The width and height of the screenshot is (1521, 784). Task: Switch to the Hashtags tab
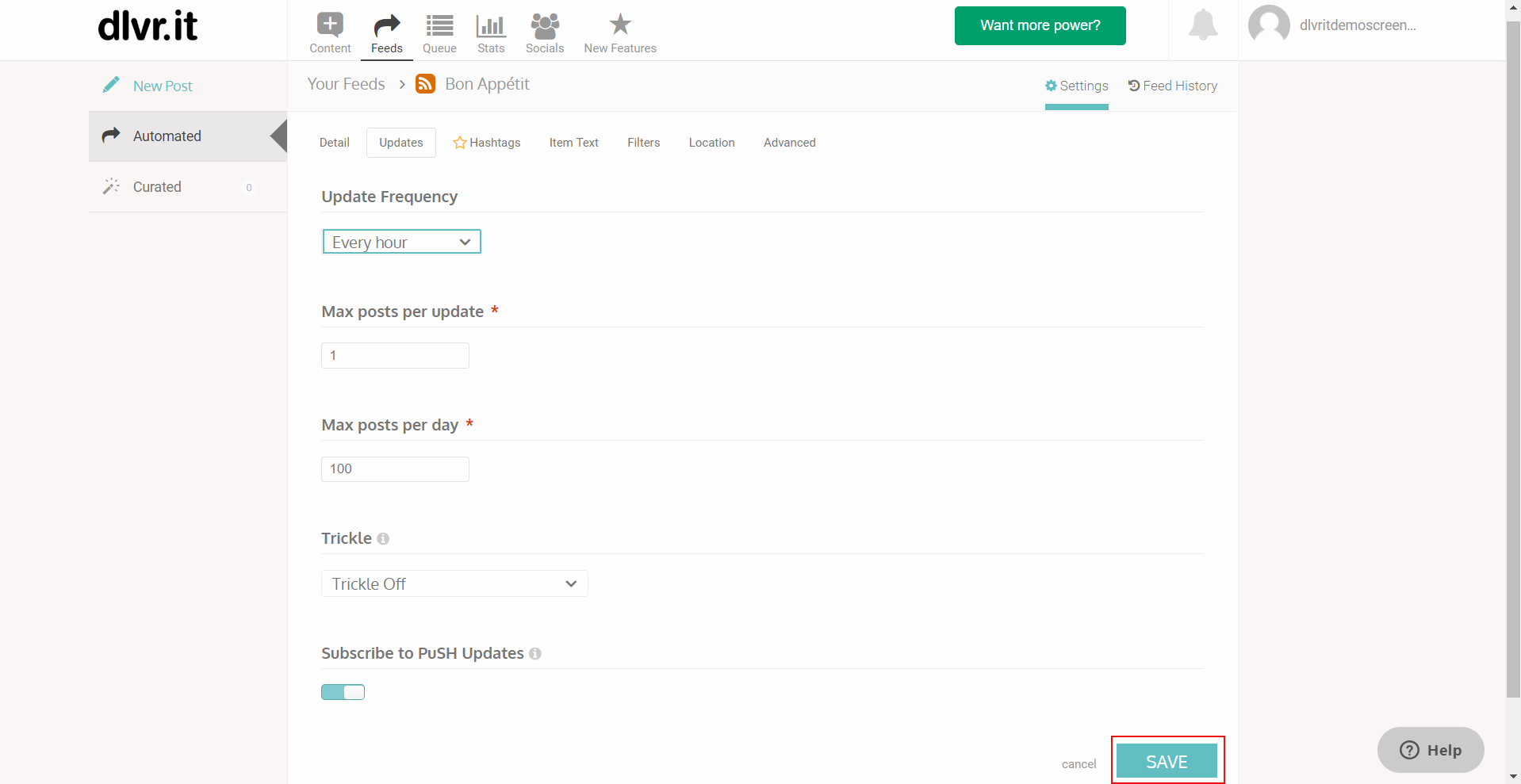pos(487,143)
